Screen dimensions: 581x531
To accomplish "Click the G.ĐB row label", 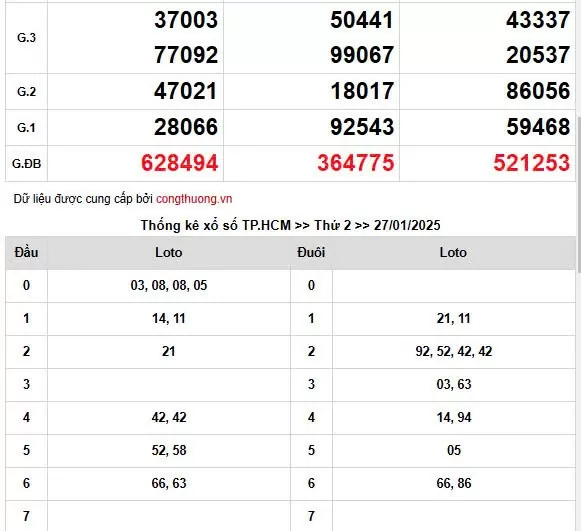I will (x=26, y=163).
